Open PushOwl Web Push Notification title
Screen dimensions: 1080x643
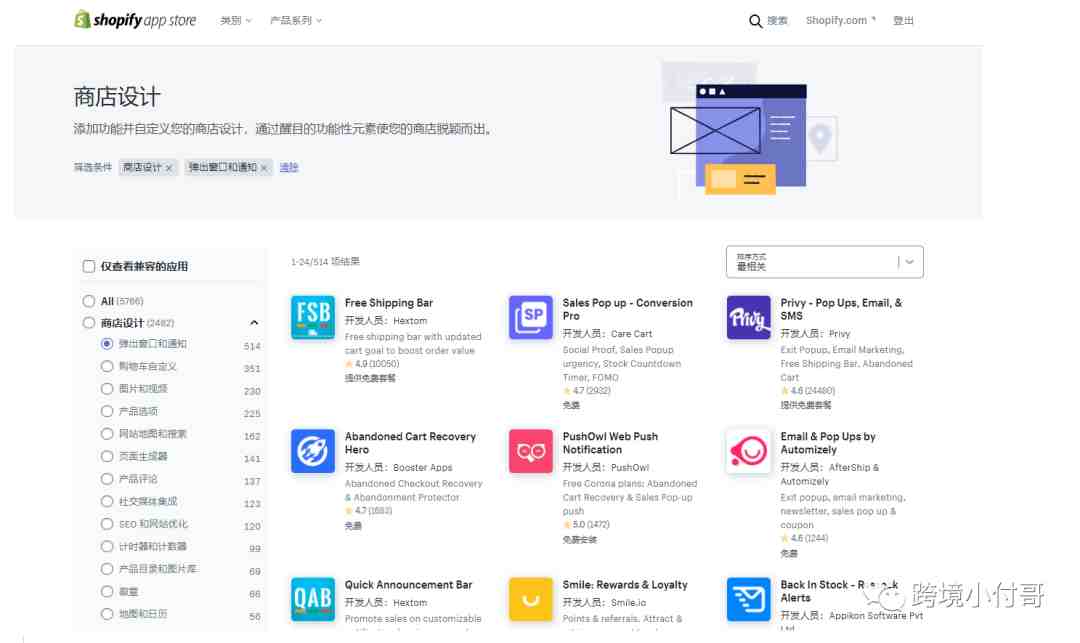tap(610, 443)
